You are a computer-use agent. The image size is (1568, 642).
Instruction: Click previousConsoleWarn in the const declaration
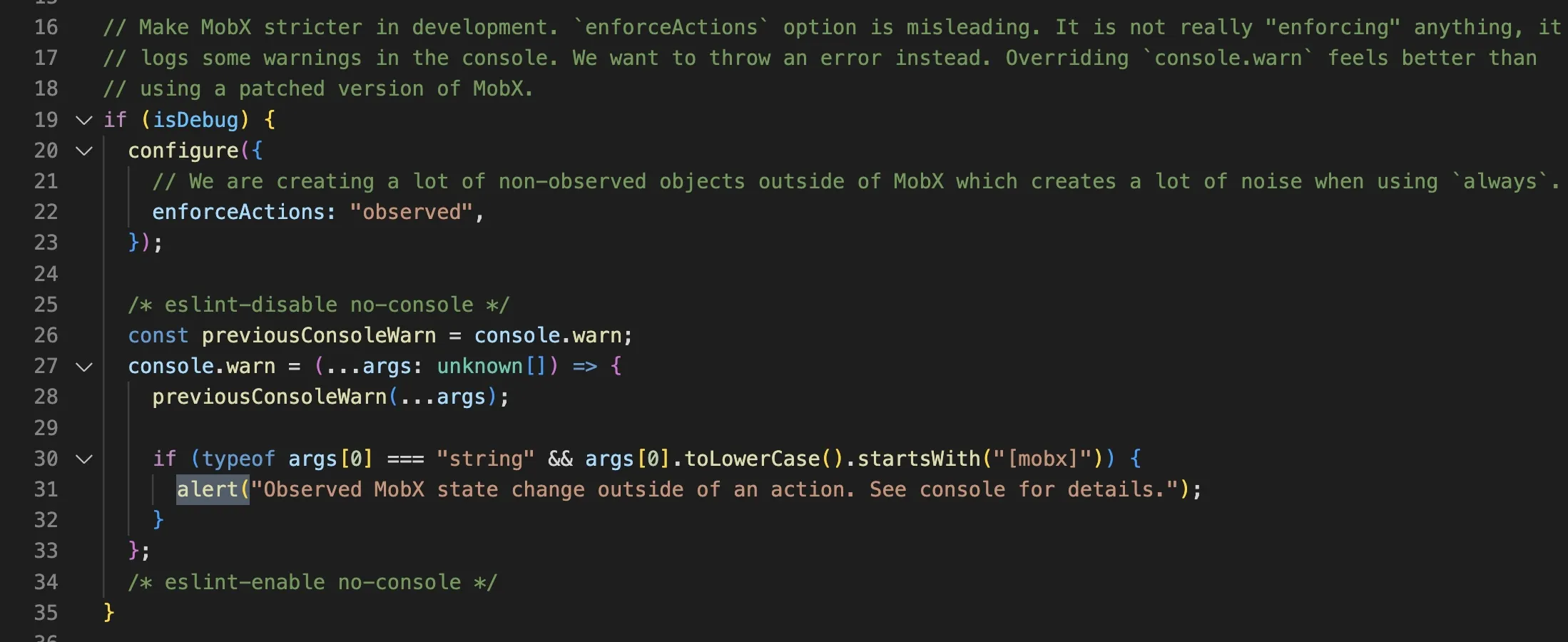pyautogui.click(x=318, y=335)
